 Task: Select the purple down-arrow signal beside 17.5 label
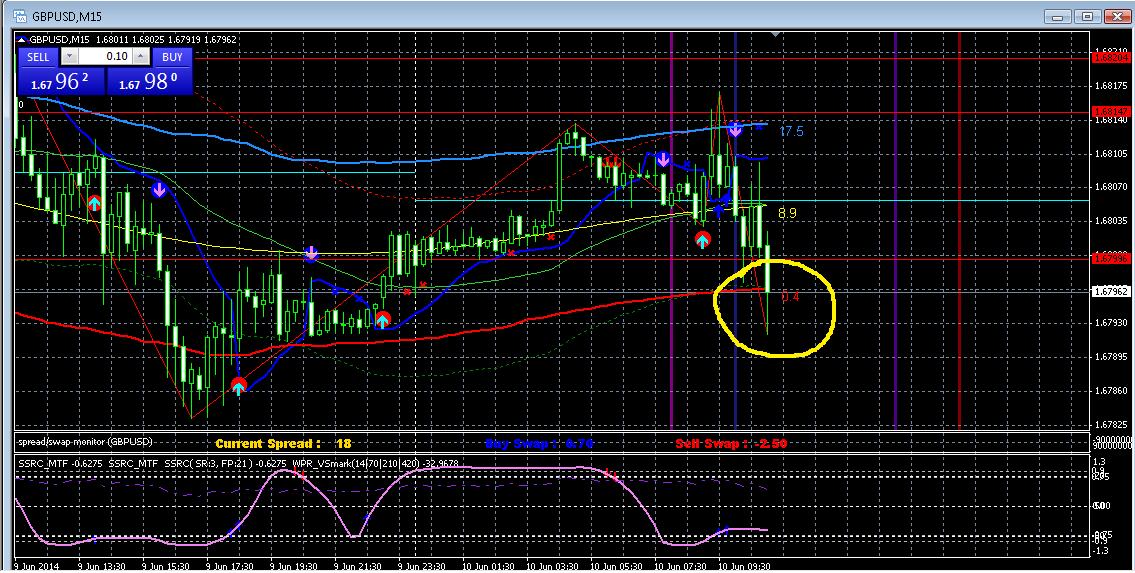point(735,130)
